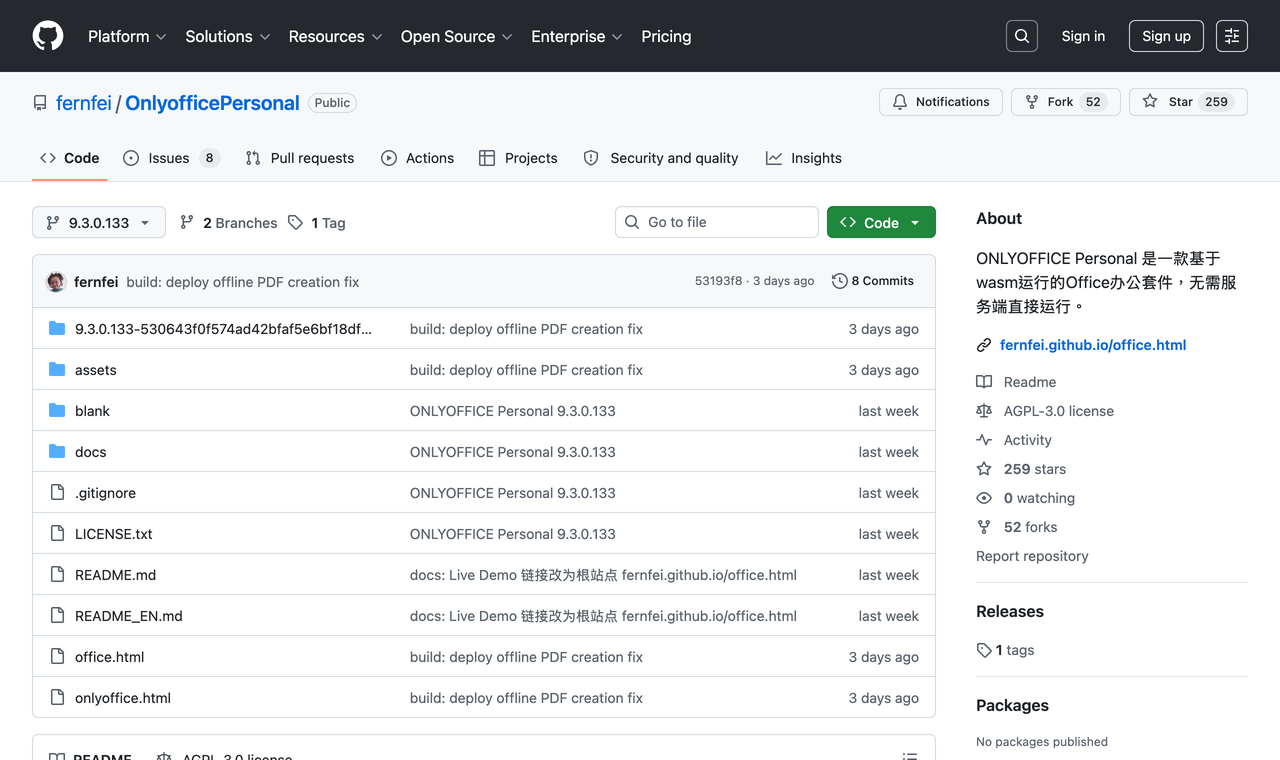Open the fernfei owner profile link
1280x760 pixels.
click(84, 103)
